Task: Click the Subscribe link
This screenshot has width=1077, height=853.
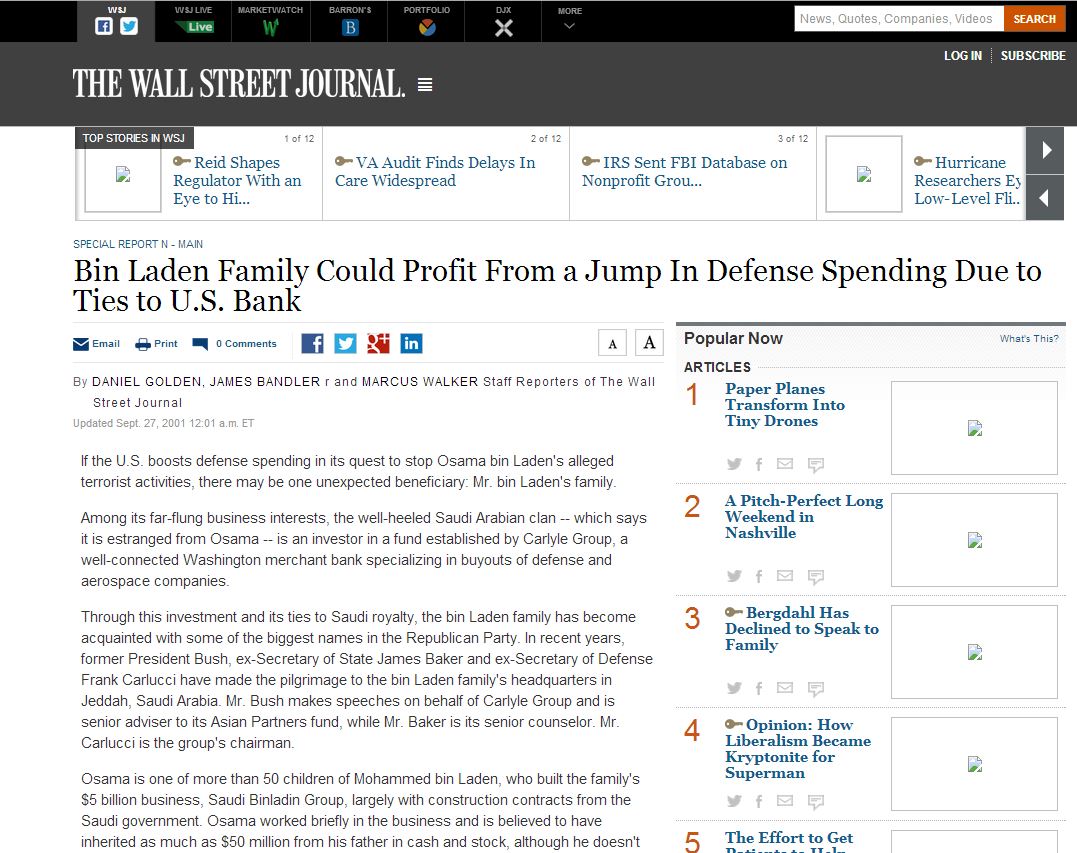Action: pyautogui.click(x=1033, y=56)
